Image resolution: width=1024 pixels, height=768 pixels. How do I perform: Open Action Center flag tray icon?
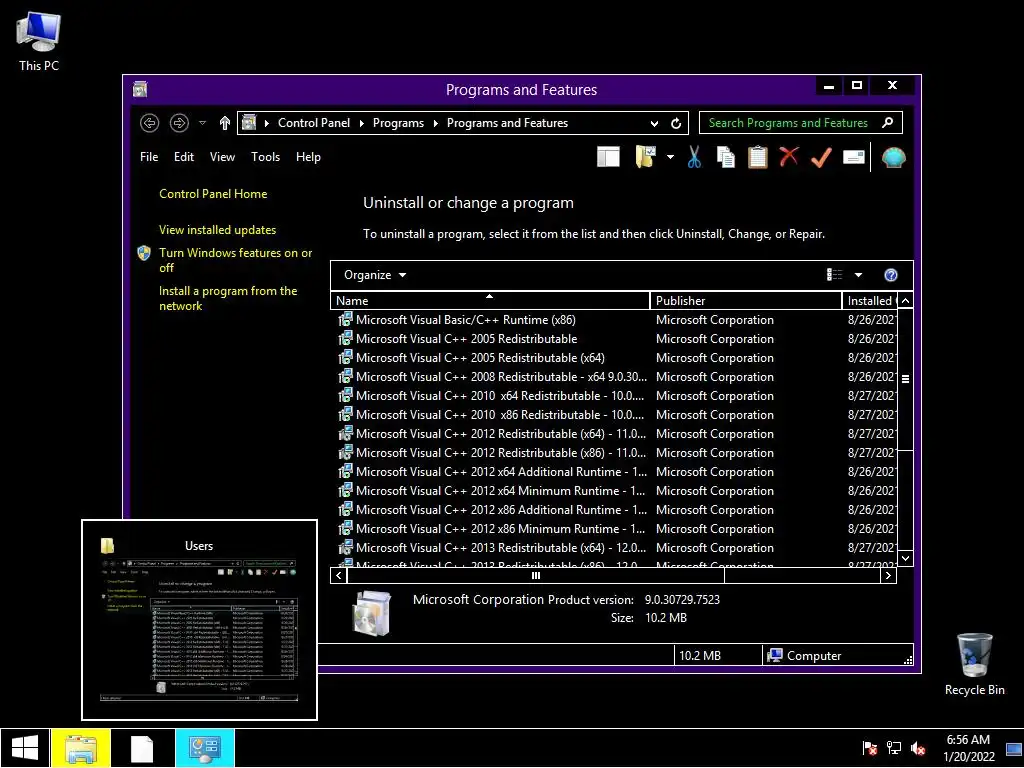coord(869,748)
